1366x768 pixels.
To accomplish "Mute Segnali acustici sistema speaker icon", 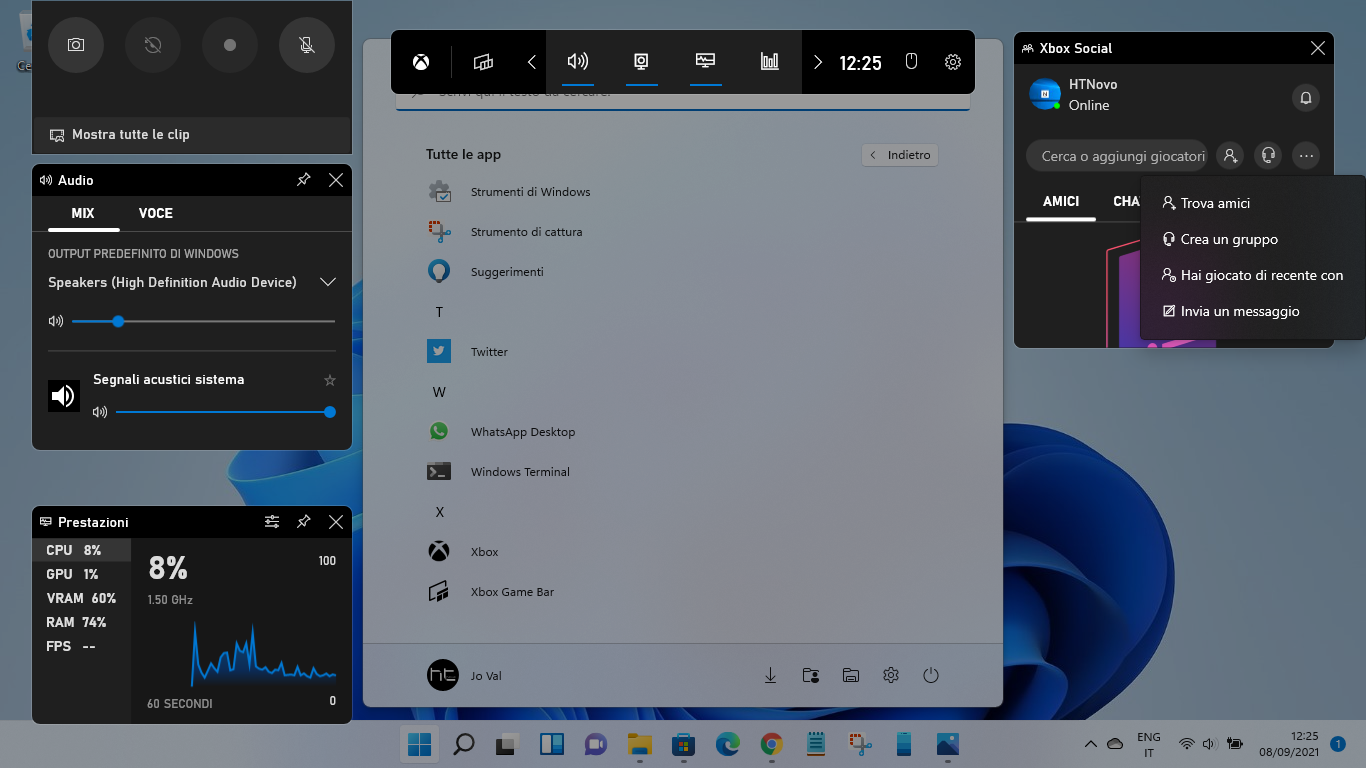I will pos(100,412).
